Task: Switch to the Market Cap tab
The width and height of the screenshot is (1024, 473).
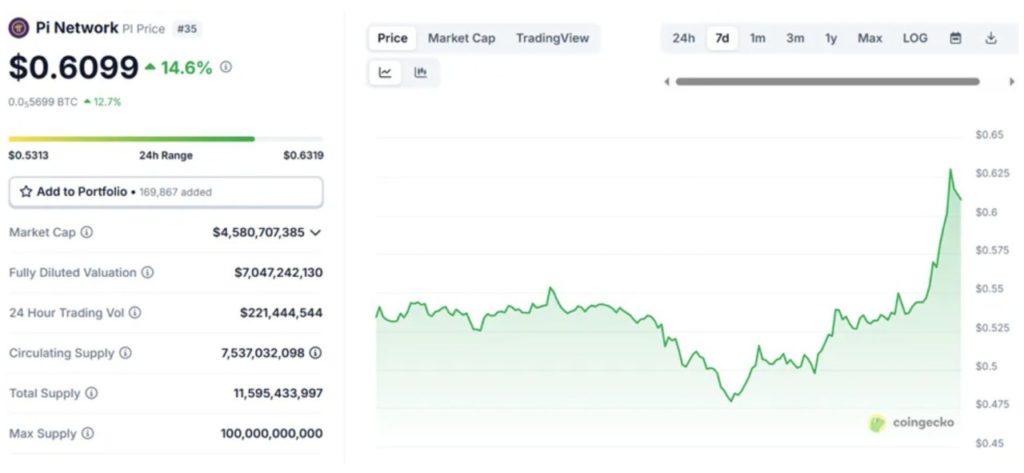Action: (x=461, y=38)
